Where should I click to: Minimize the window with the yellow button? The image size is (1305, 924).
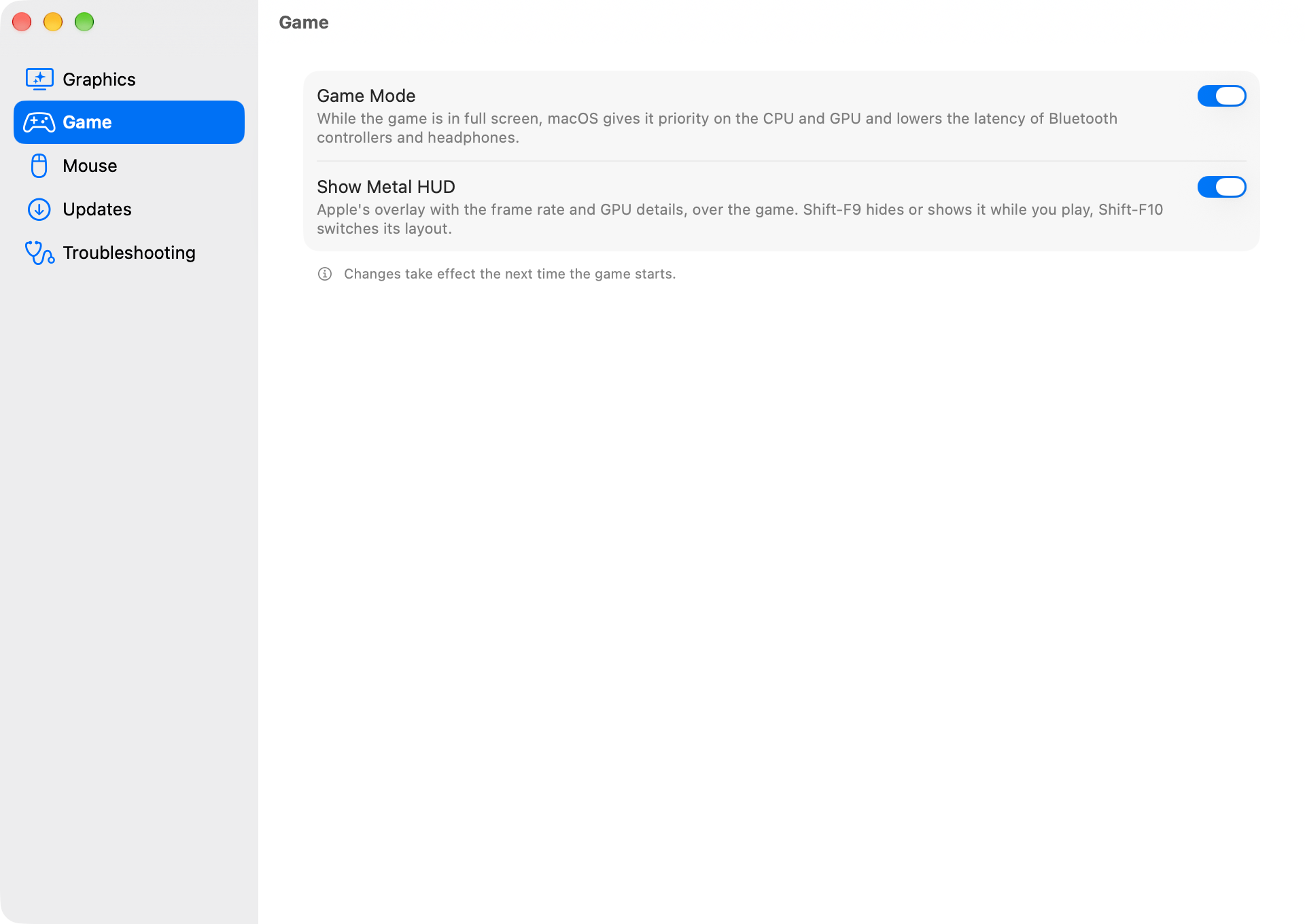click(53, 22)
